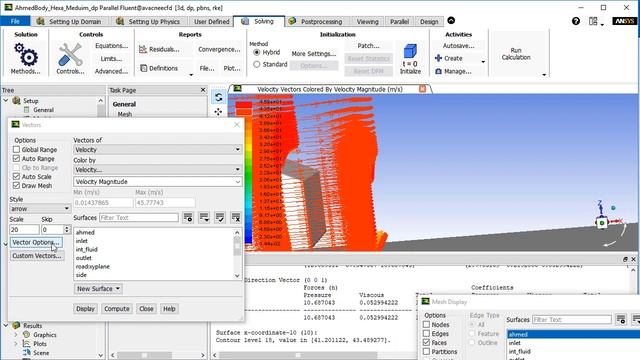Switch to User Defined tab
The width and height of the screenshot is (640, 360).
pos(211,22)
